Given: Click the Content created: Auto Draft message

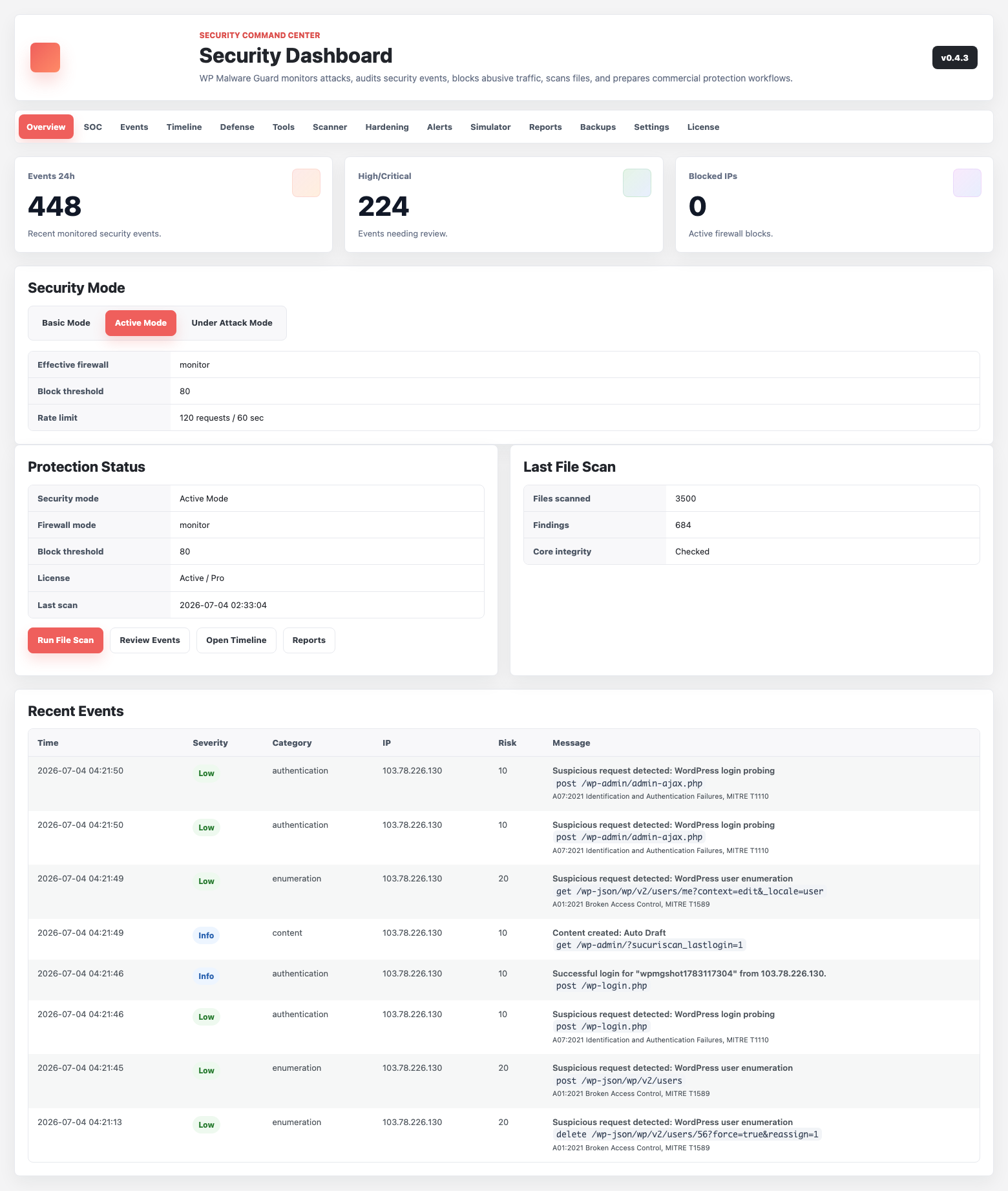Looking at the screenshot, I should click(609, 933).
